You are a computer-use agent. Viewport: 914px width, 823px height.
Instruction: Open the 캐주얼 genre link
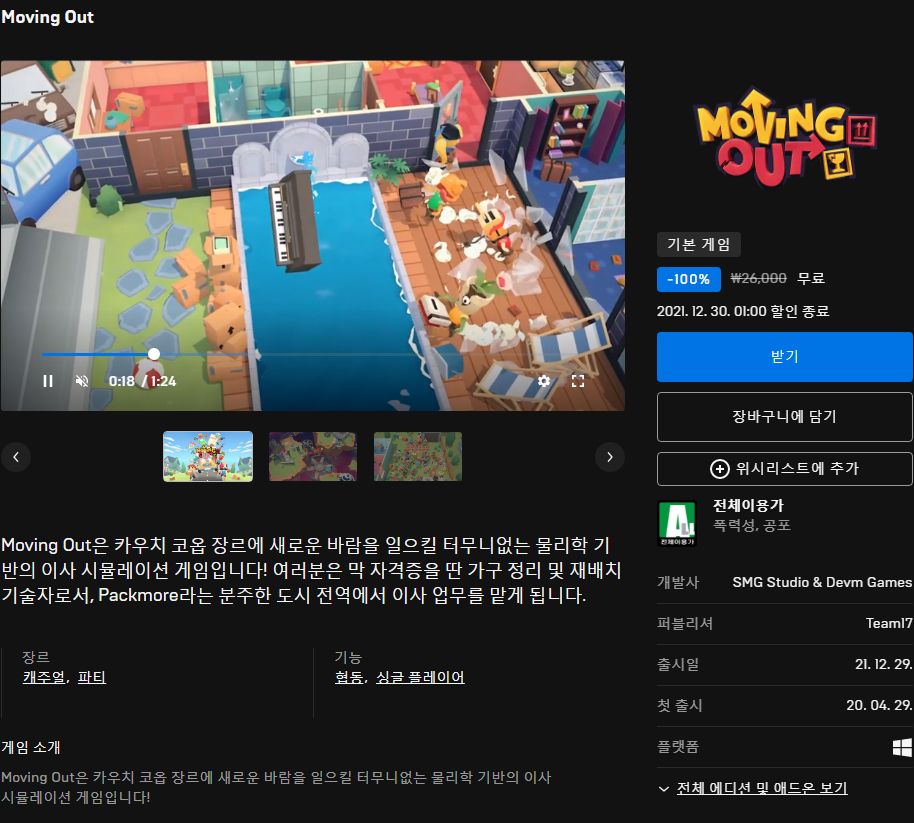44,677
